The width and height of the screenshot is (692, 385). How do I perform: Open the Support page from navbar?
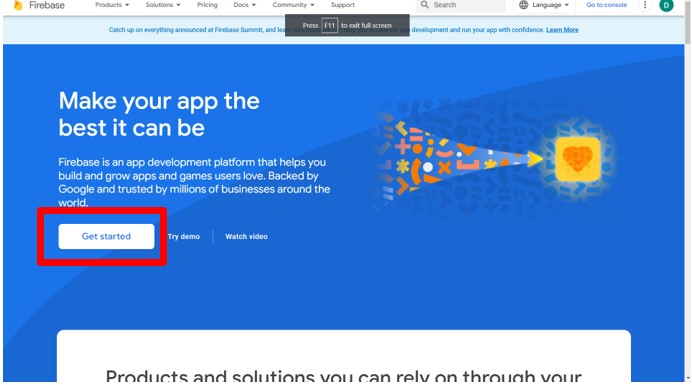tap(342, 5)
